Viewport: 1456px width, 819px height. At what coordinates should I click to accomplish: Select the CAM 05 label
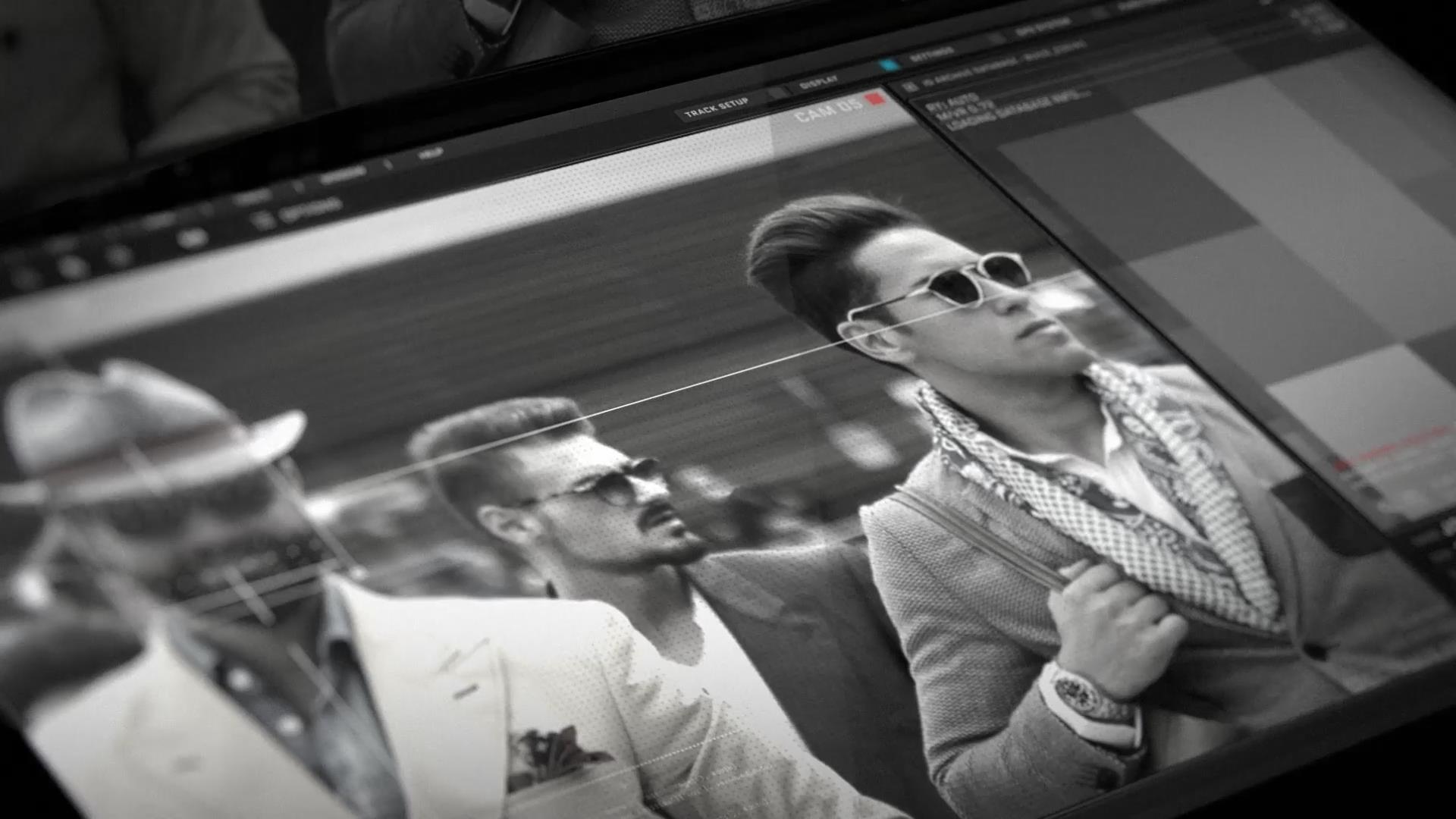tap(828, 110)
